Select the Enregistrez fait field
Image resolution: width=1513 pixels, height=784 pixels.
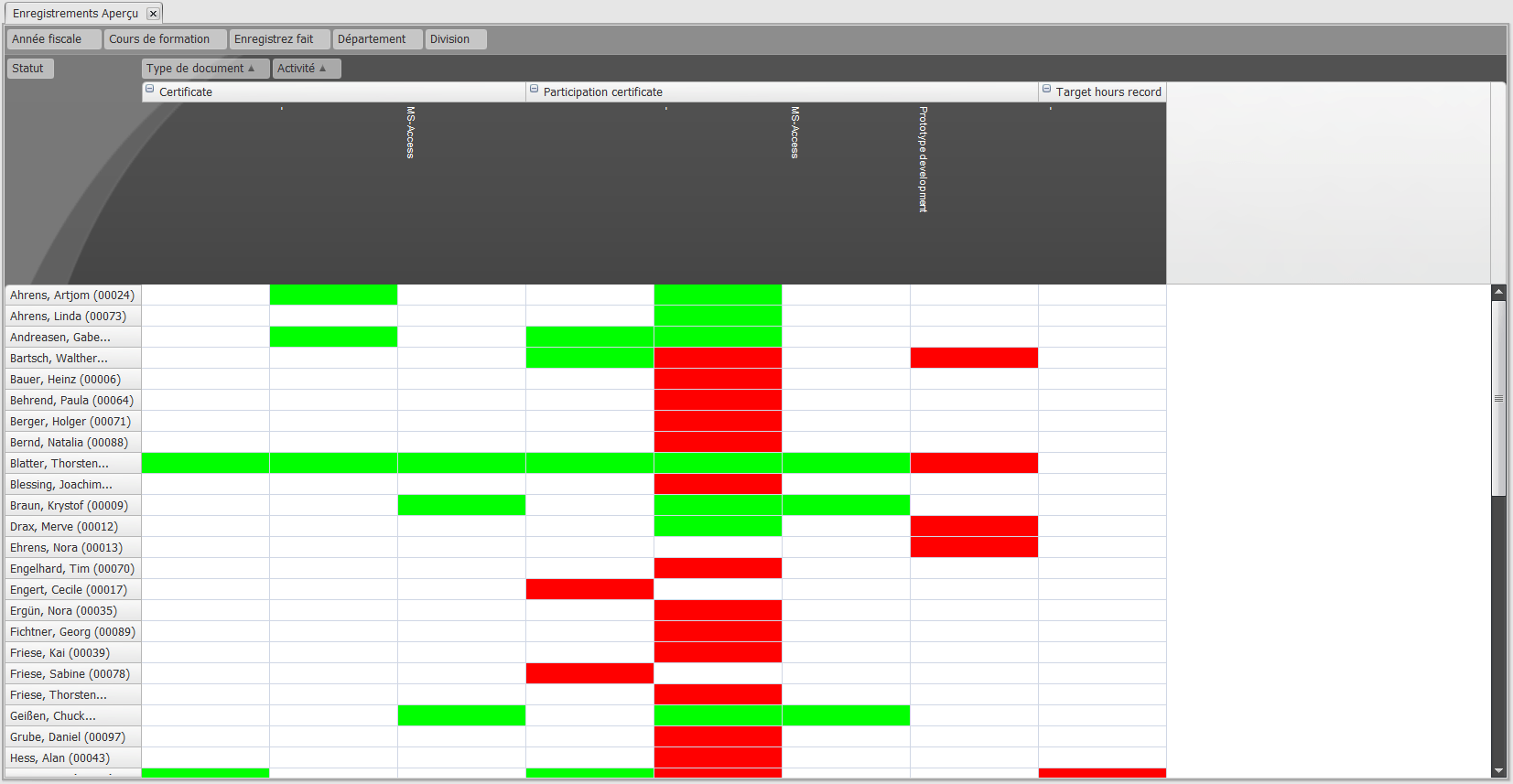[278, 39]
